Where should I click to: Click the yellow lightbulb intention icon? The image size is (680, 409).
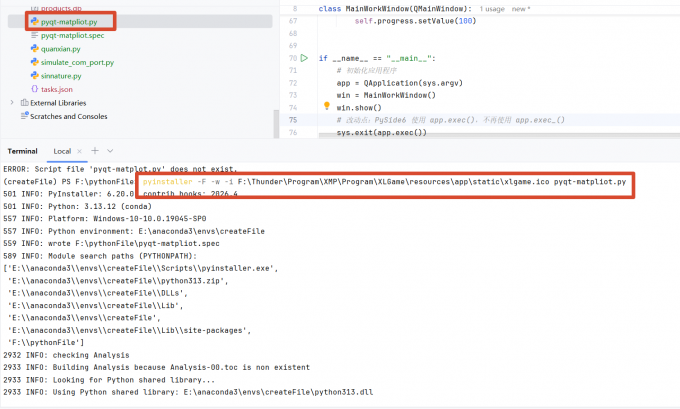(x=327, y=105)
